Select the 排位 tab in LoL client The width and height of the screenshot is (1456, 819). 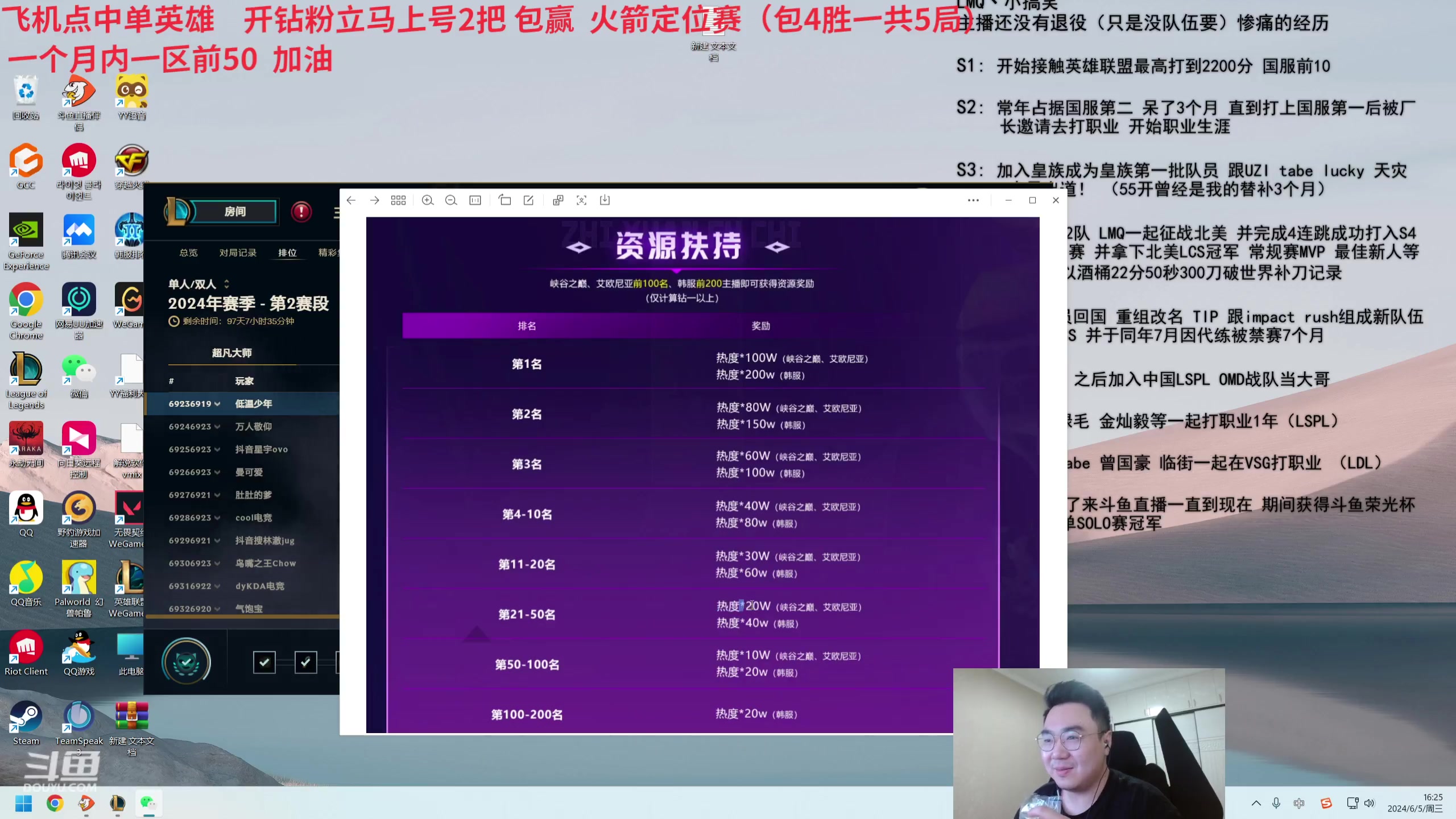click(x=287, y=253)
